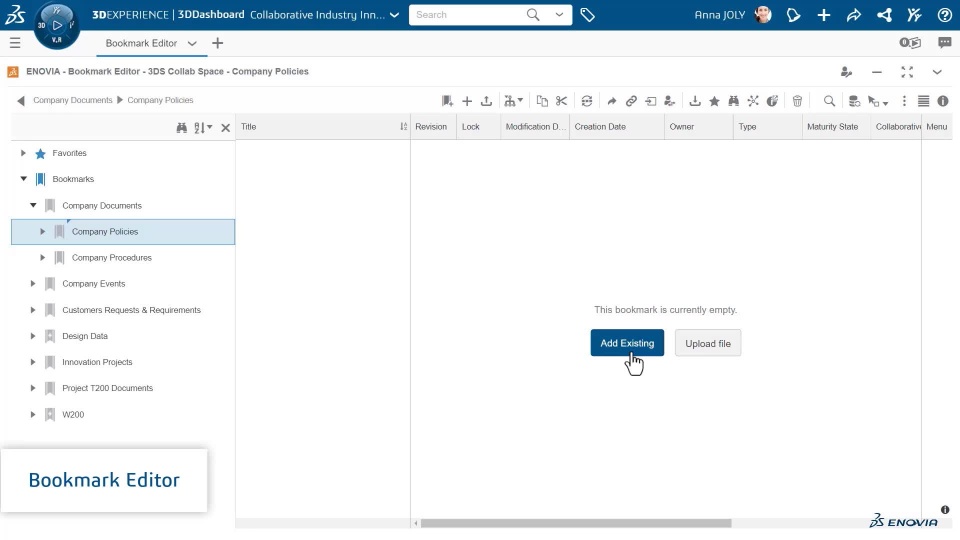Open the information panel icon in toolbar

943,101
